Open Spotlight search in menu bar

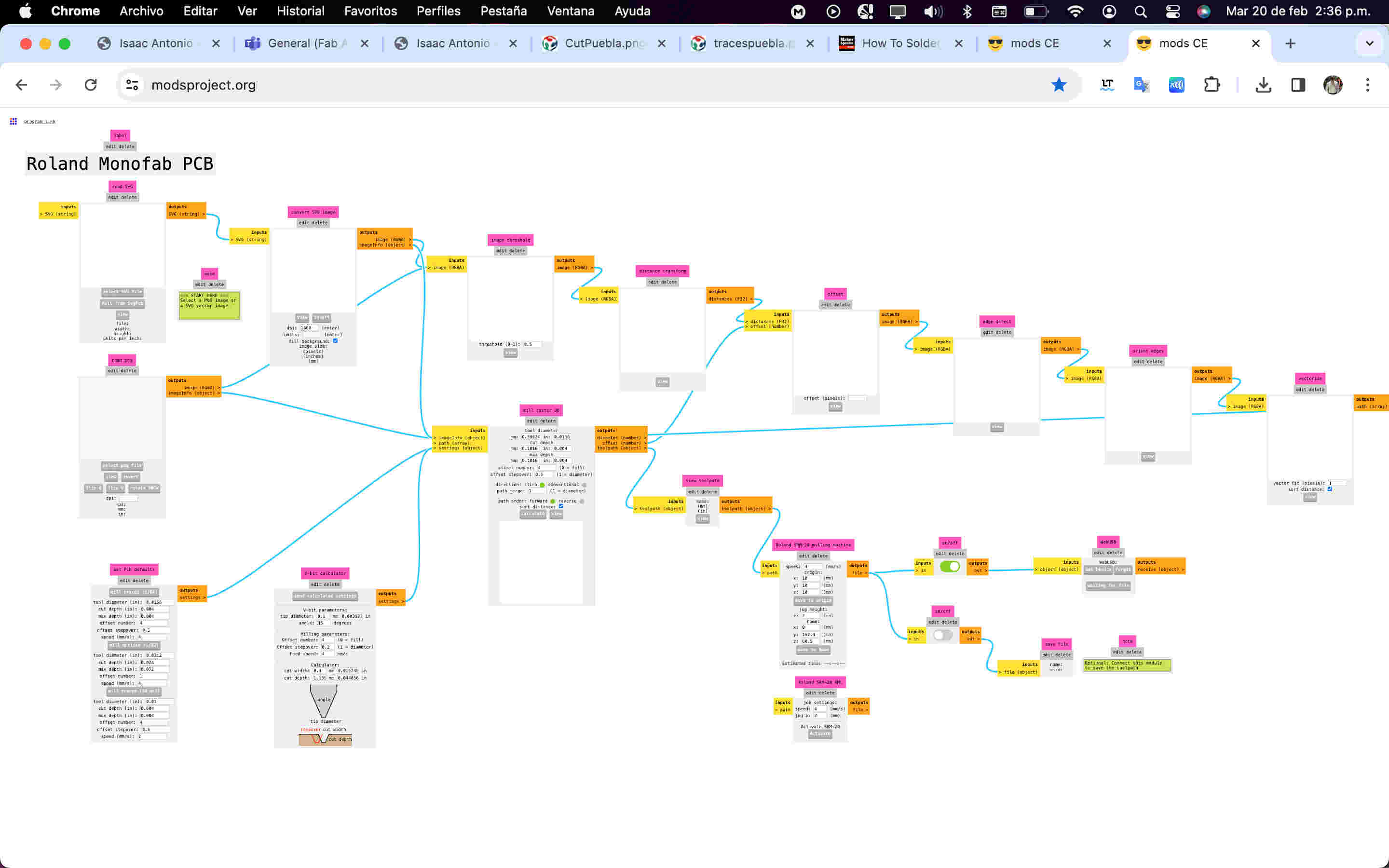[x=1141, y=11]
